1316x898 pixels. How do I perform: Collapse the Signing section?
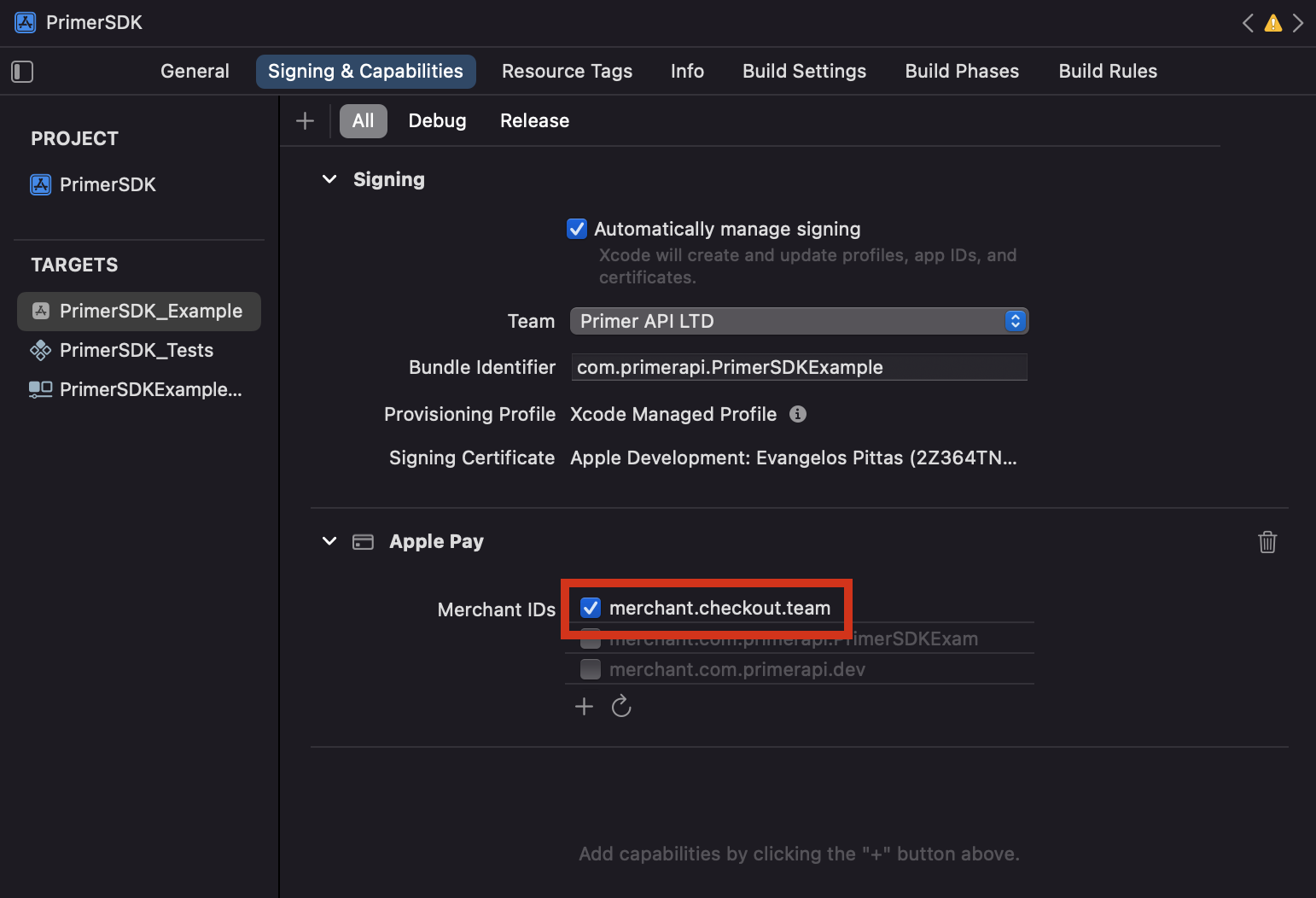coord(329,179)
